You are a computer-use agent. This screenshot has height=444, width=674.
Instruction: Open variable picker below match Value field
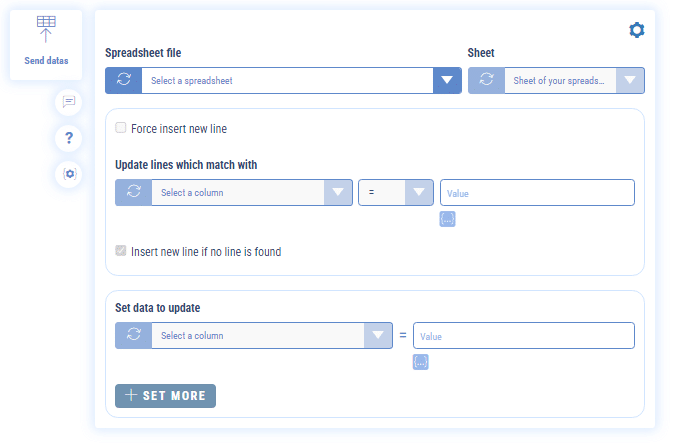coord(447,219)
